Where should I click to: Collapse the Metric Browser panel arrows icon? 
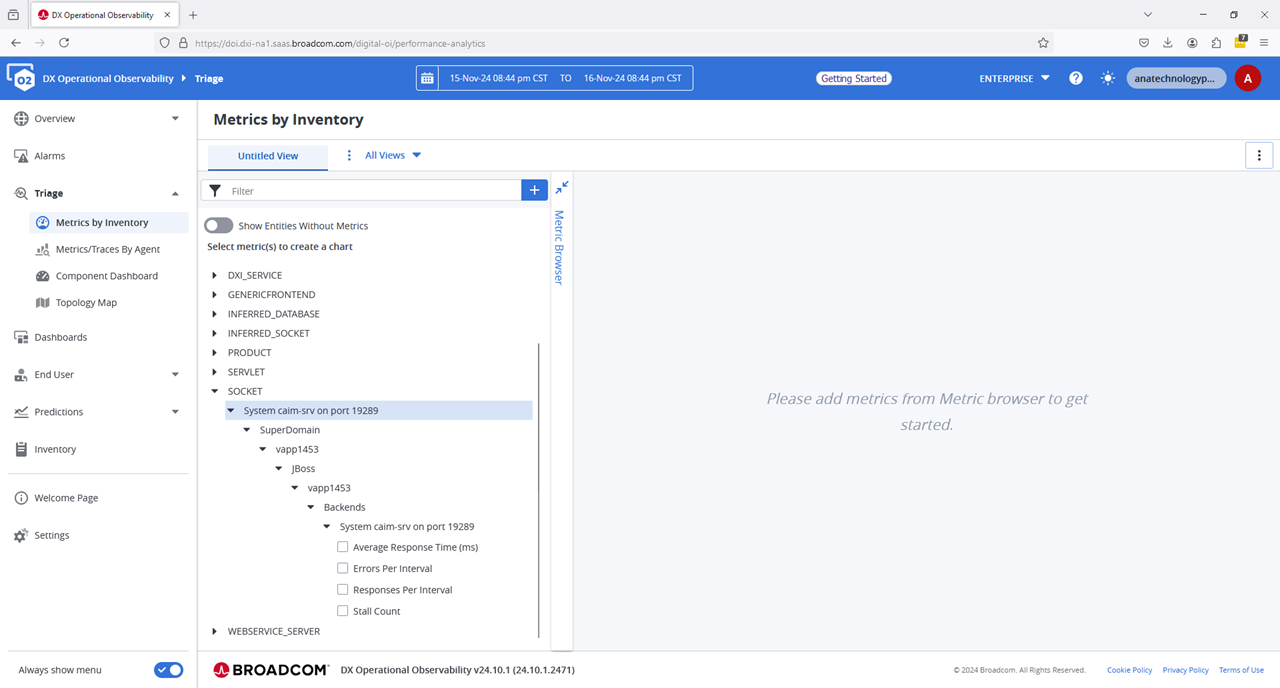pyautogui.click(x=562, y=186)
